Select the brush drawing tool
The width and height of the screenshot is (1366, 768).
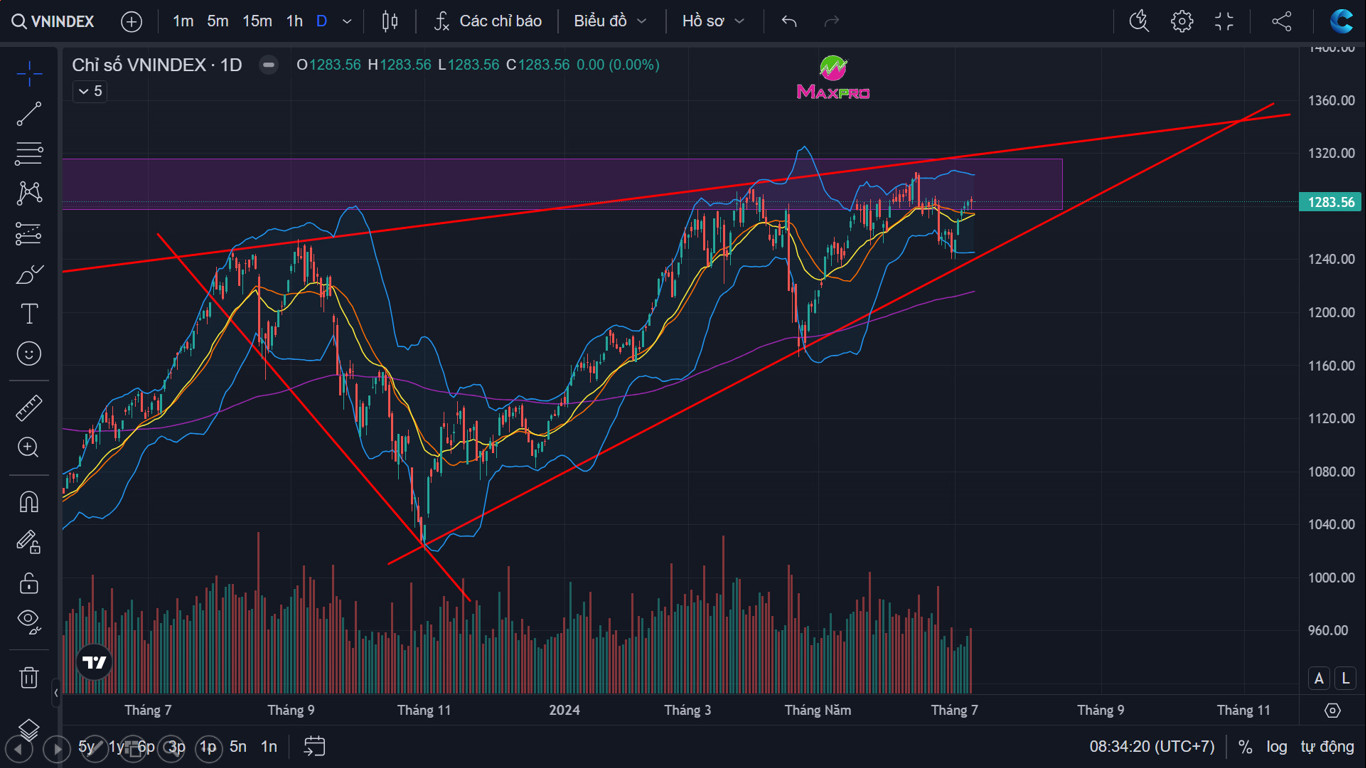[x=29, y=274]
